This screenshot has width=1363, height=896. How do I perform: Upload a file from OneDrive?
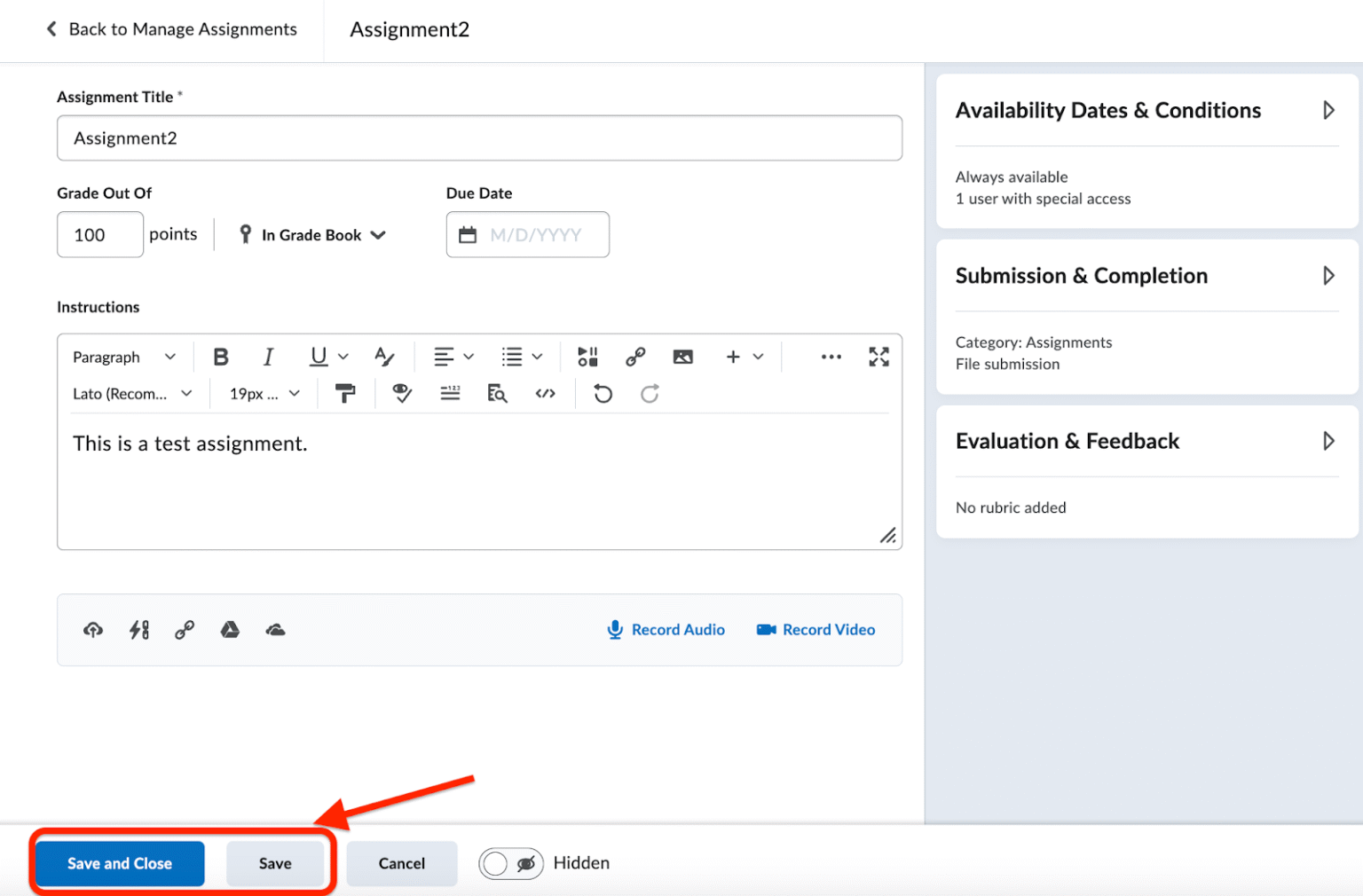[x=275, y=630]
